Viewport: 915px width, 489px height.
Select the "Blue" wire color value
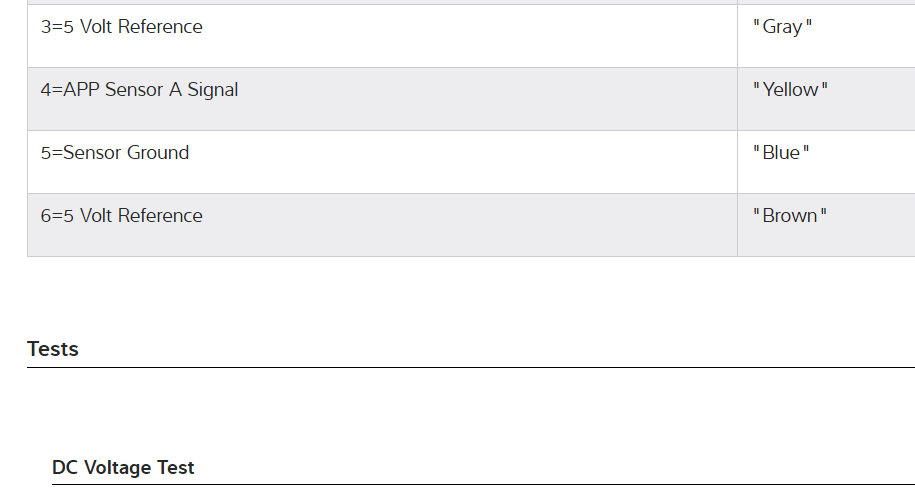tap(781, 153)
